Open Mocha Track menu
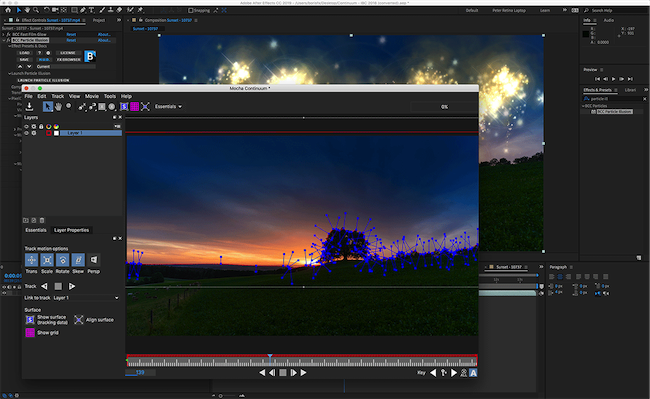Screen dimensions: 650x399 click(x=58, y=96)
